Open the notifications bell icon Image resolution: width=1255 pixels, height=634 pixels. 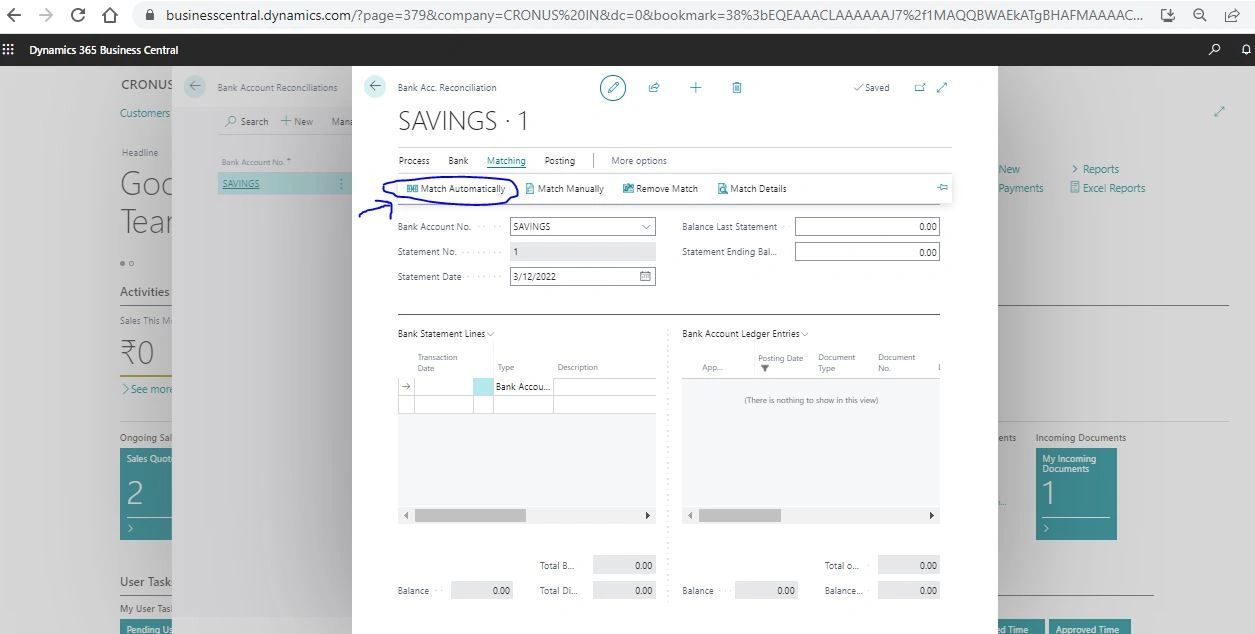(x=1245, y=49)
